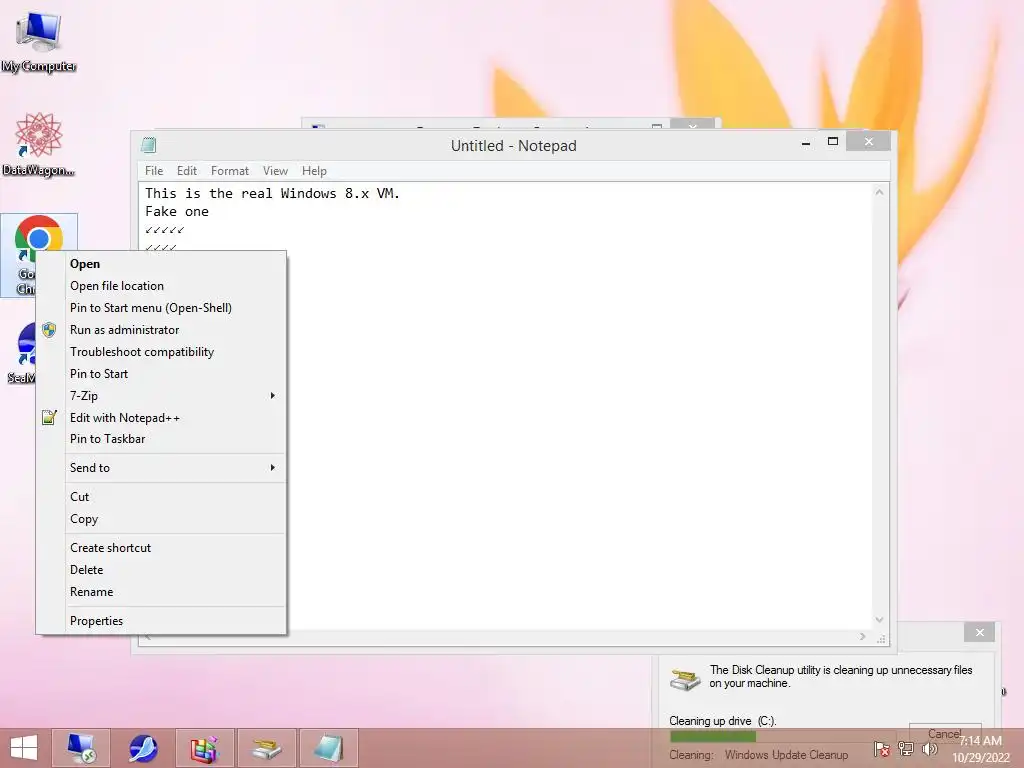Click the Windows Start button
This screenshot has height=768, width=1024.
24,748
